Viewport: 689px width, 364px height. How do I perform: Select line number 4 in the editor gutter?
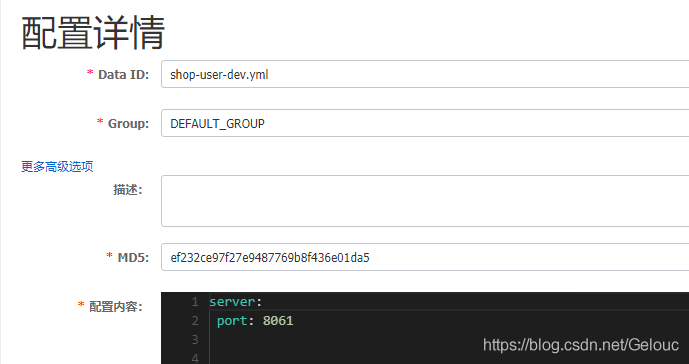tap(195, 358)
